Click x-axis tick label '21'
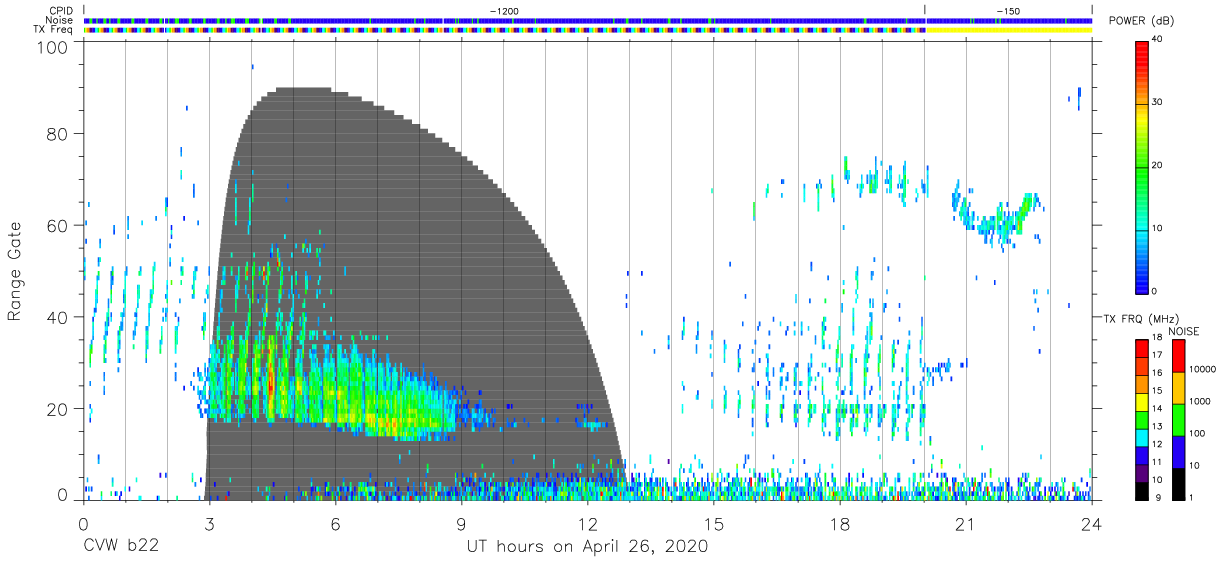This screenshot has width=1228, height=567. tap(965, 524)
